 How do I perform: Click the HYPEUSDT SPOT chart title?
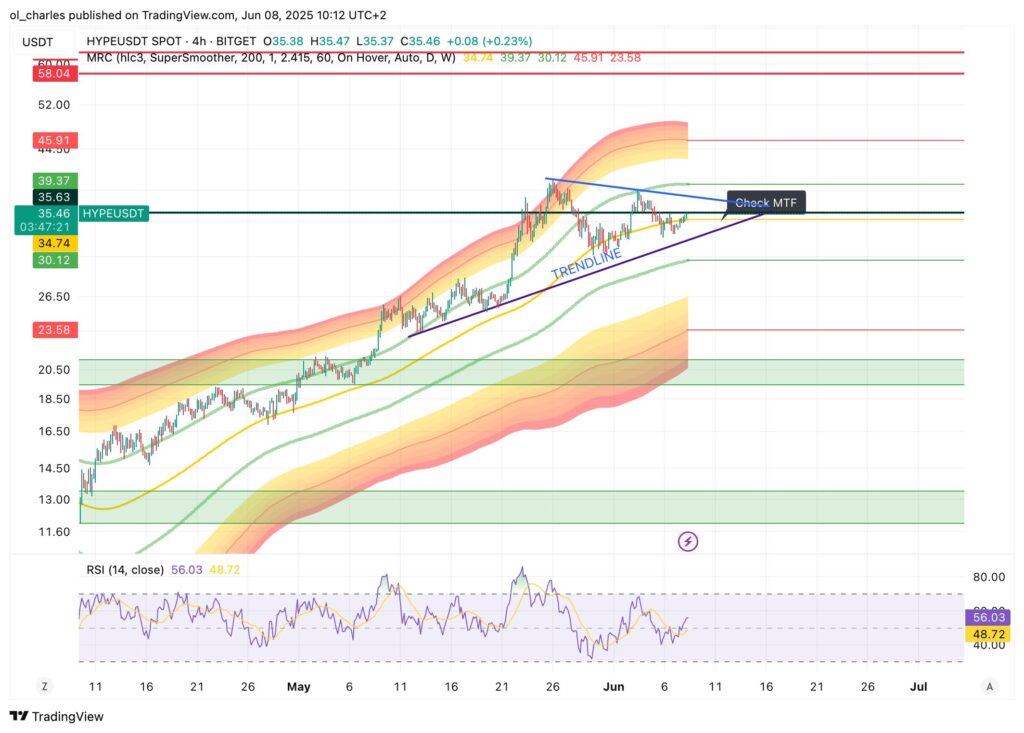pos(144,41)
